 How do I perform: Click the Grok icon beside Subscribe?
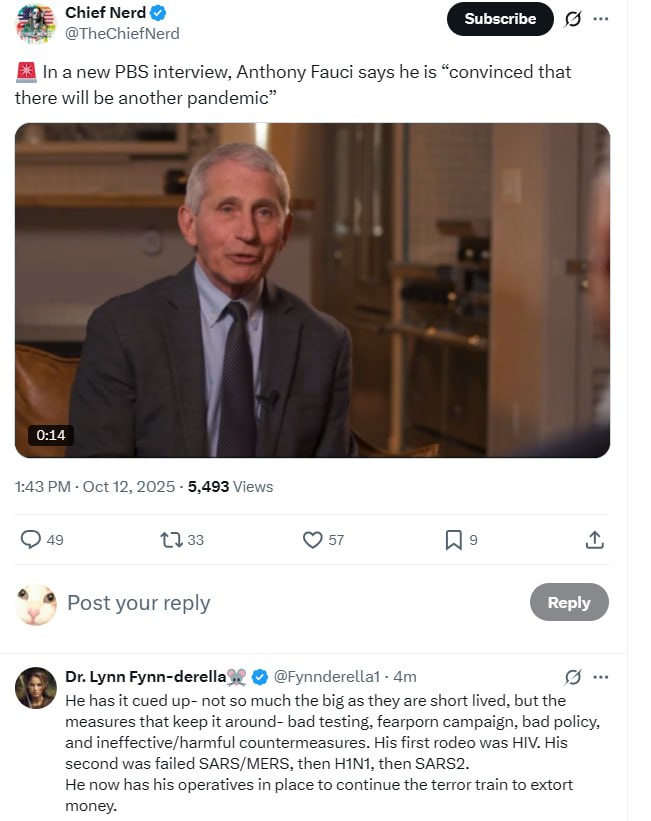(x=573, y=19)
